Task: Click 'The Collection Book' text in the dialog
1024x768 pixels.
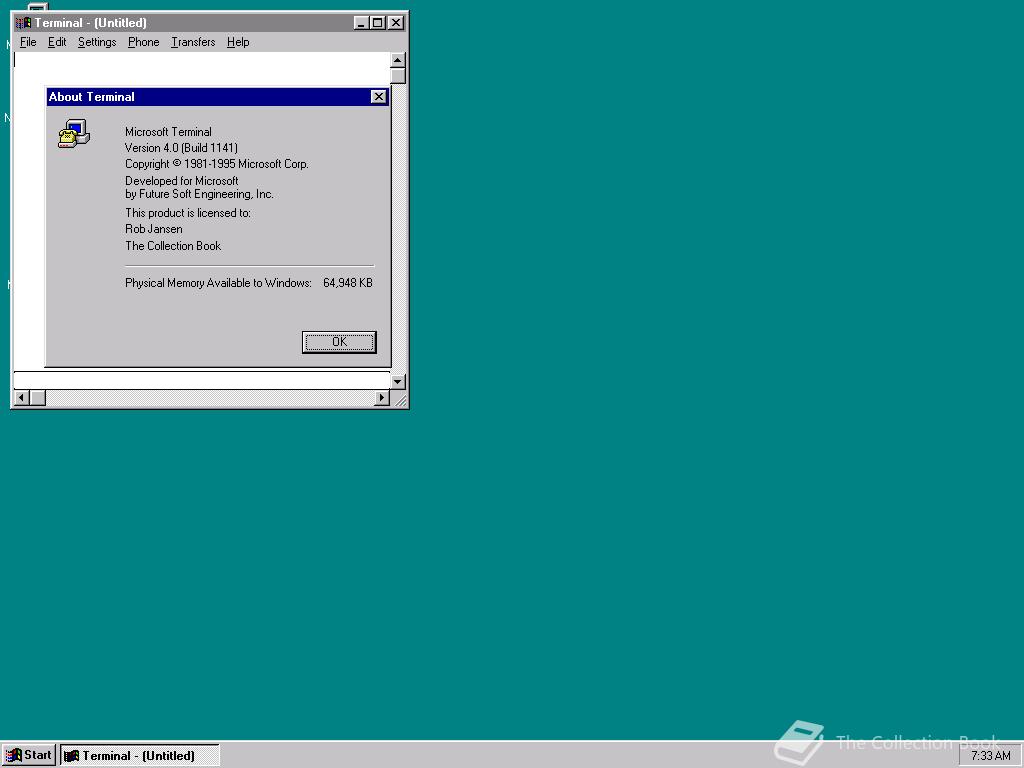Action: tap(173, 246)
